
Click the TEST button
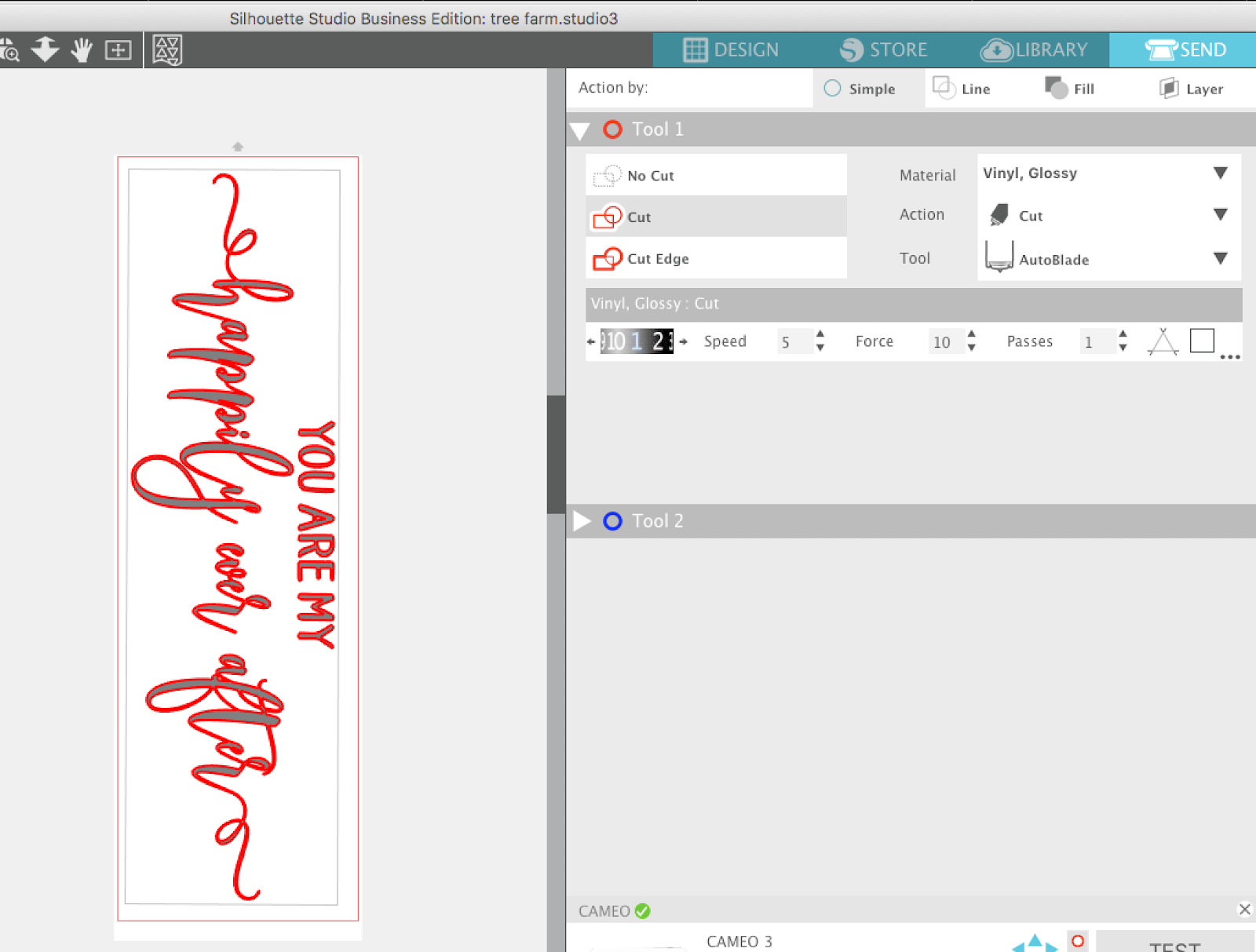pos(1174,946)
